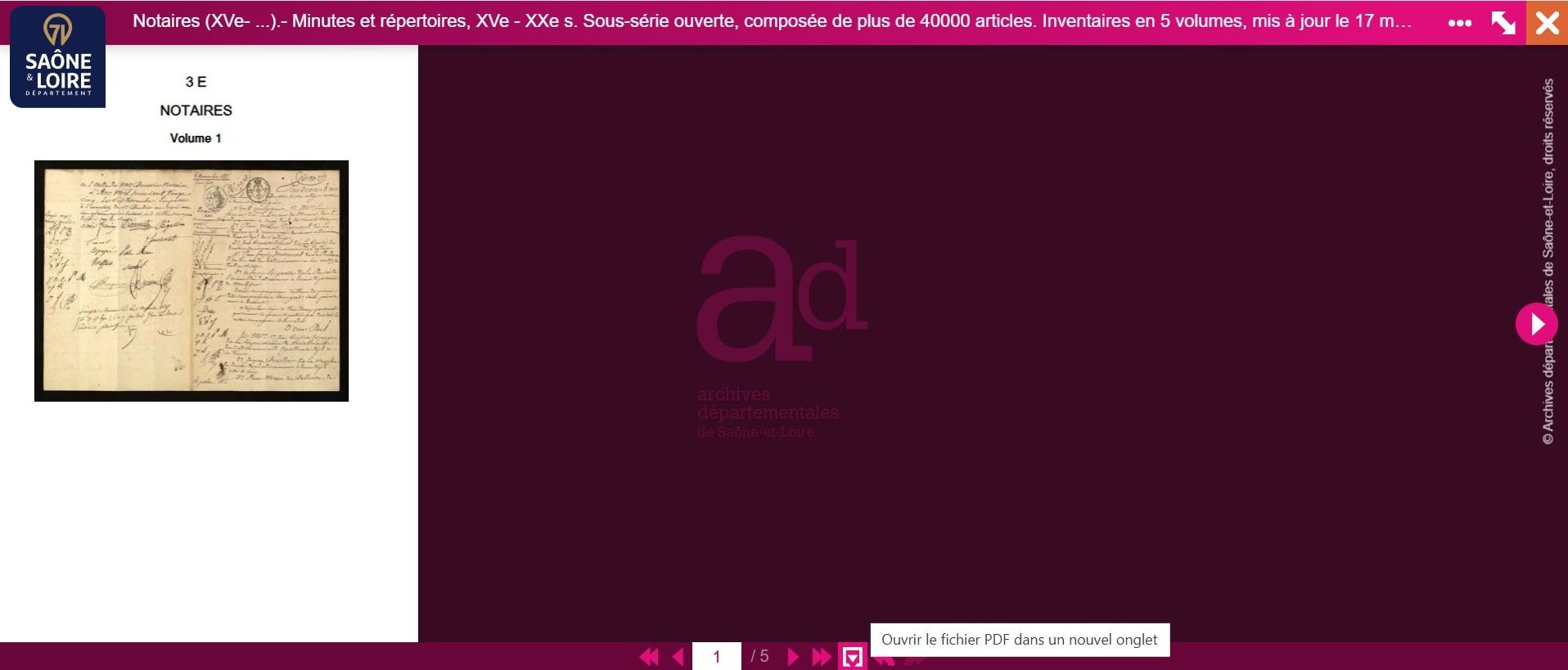Click the "/ 5" total pages indicator
The image size is (1568, 670).
(759, 657)
